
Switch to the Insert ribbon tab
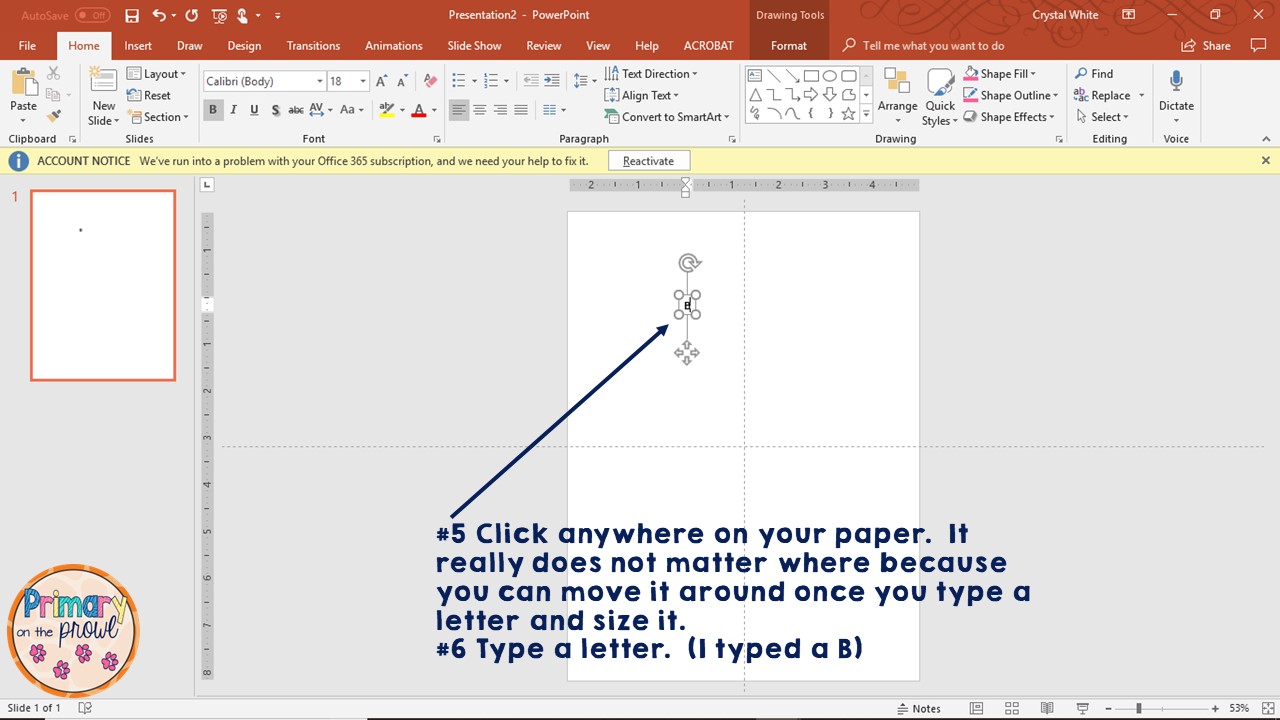pyautogui.click(x=138, y=45)
